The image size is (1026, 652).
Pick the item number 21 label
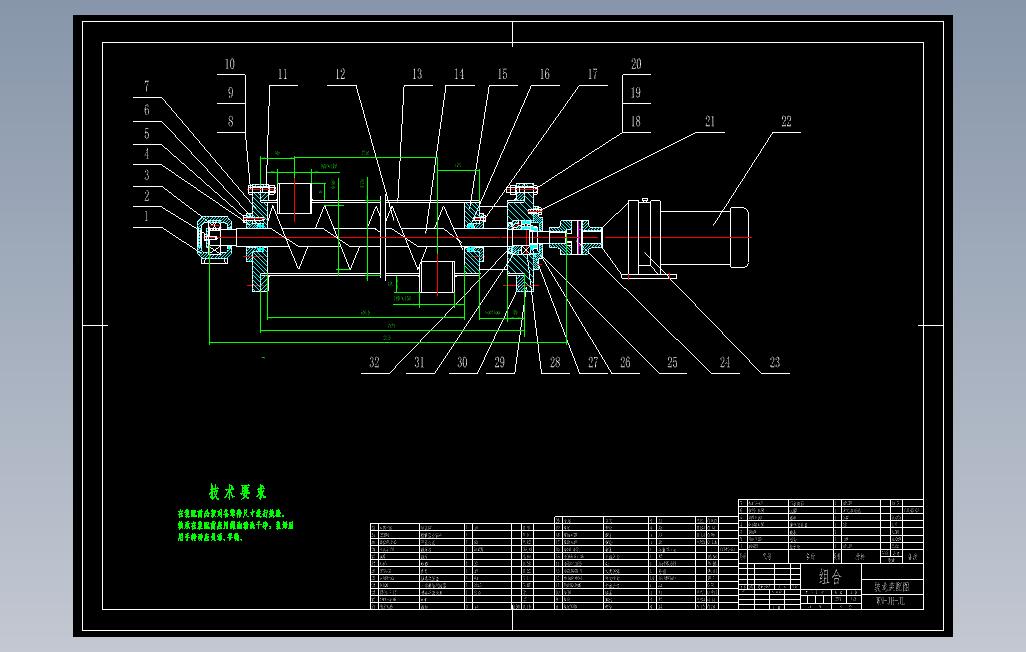tap(710, 121)
